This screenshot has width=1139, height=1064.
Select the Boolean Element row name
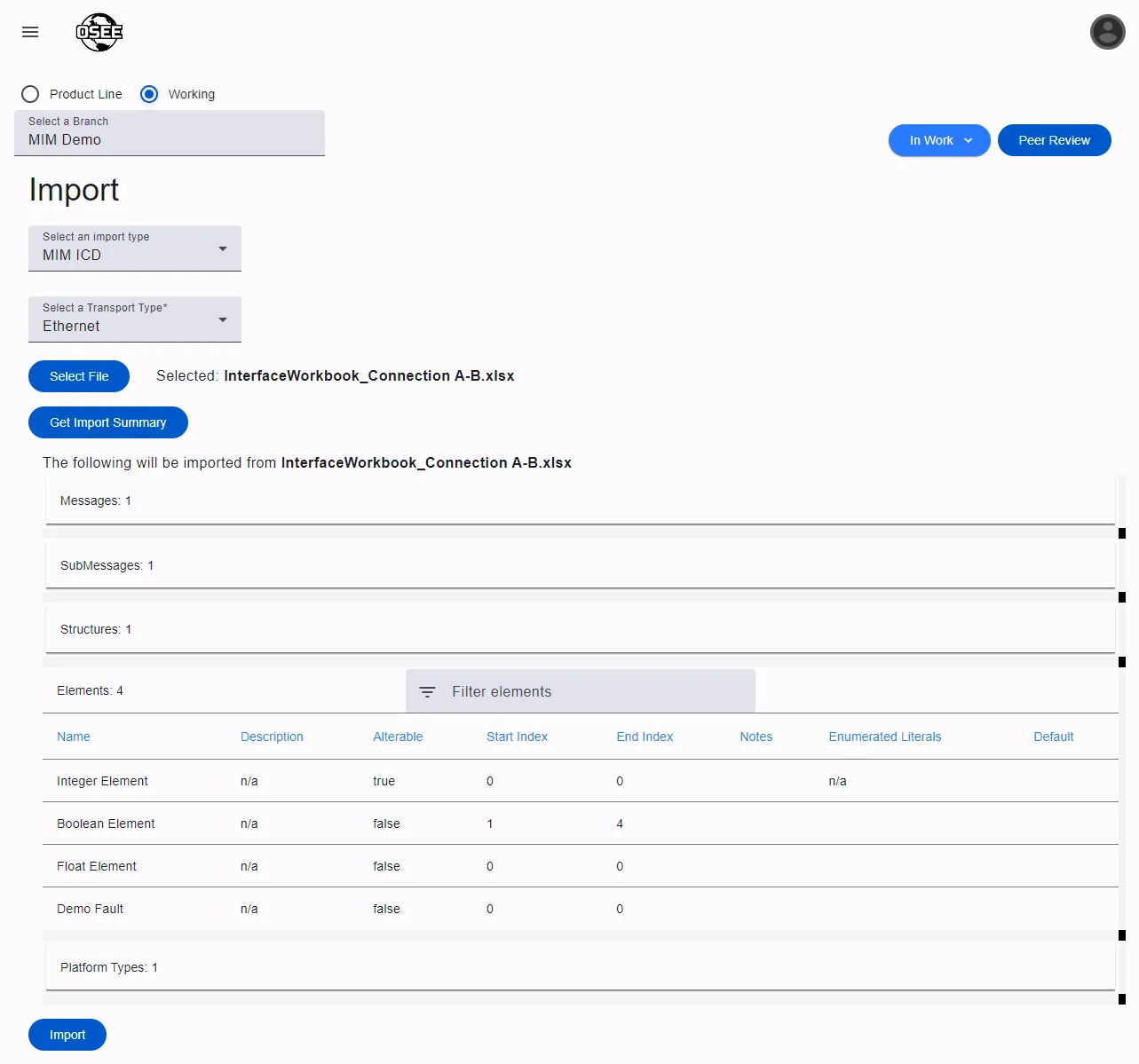106,824
